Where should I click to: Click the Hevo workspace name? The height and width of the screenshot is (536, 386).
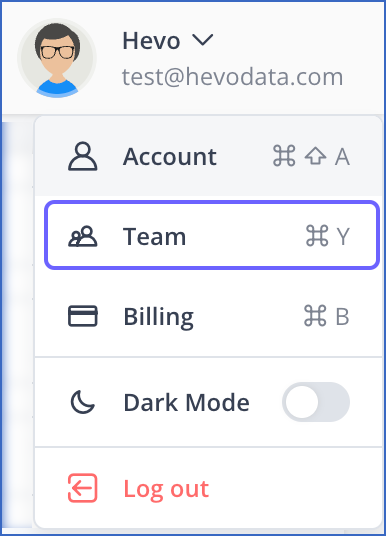(x=151, y=41)
